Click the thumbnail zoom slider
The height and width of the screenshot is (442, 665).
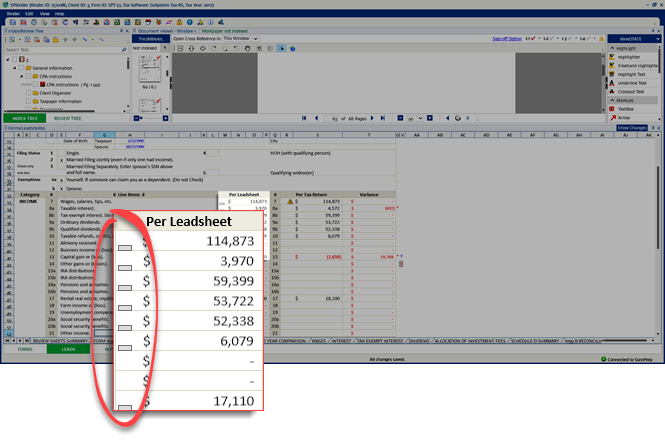[x=151, y=117]
